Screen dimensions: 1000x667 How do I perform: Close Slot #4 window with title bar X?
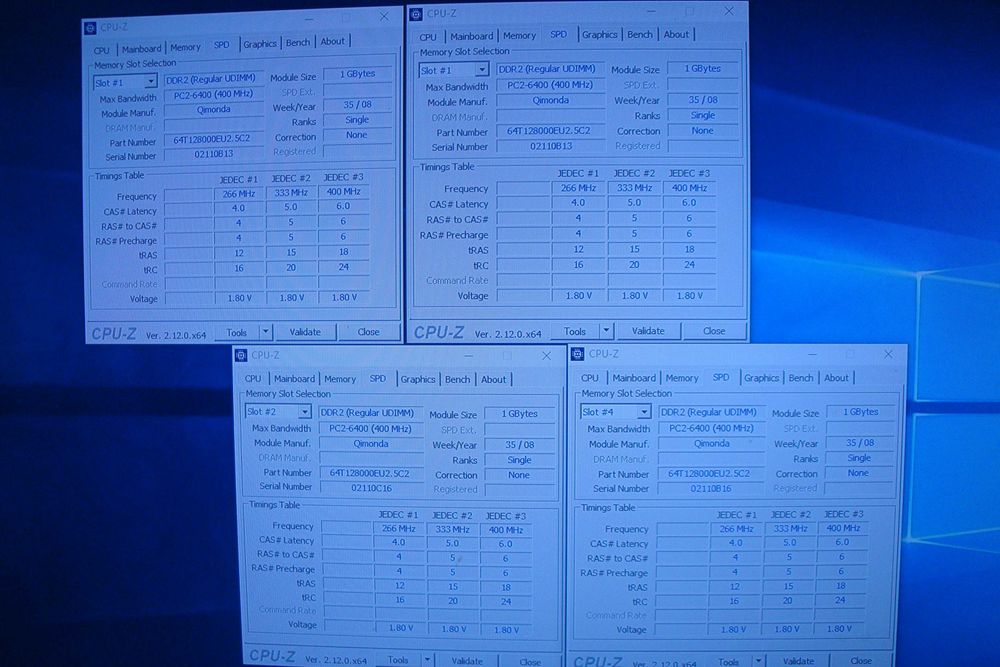click(x=888, y=354)
